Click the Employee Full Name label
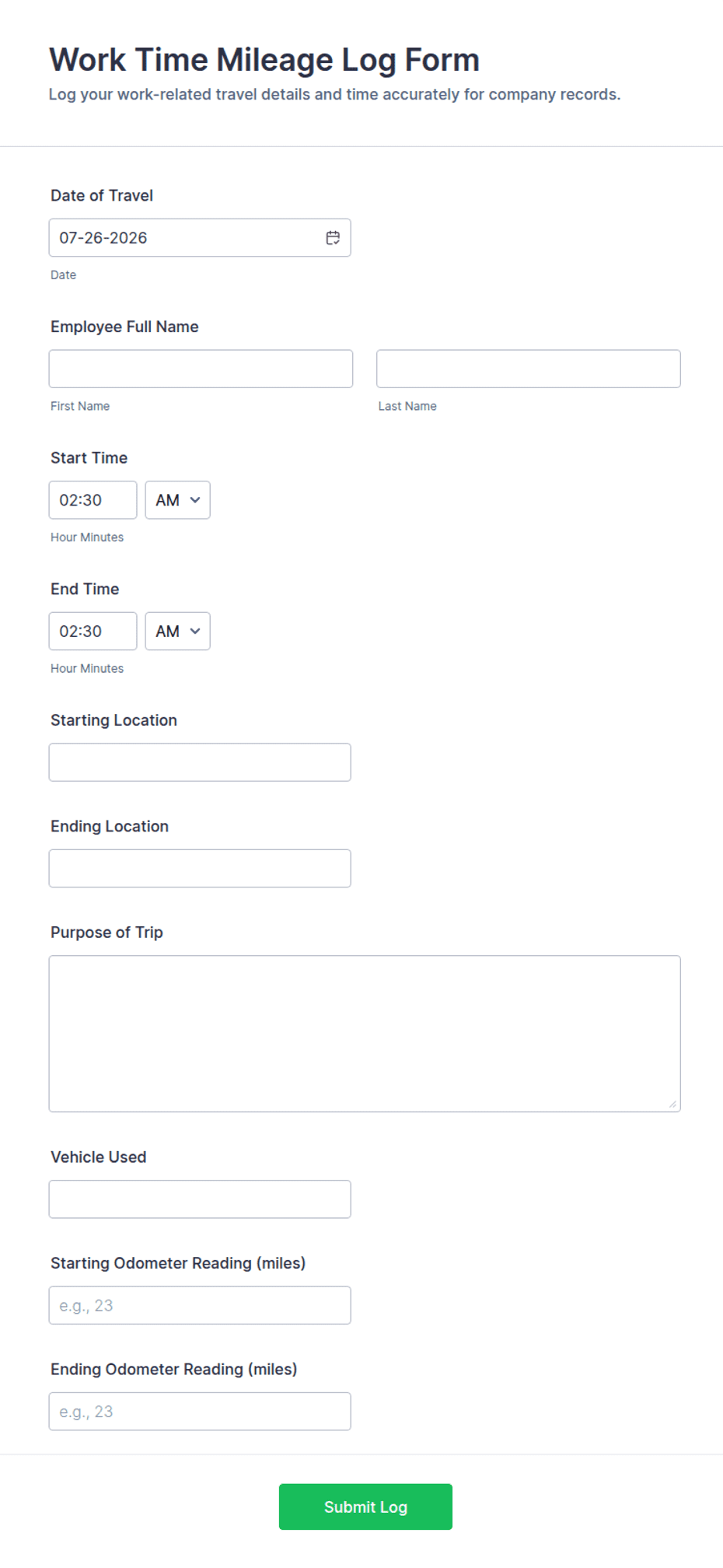 pos(124,327)
